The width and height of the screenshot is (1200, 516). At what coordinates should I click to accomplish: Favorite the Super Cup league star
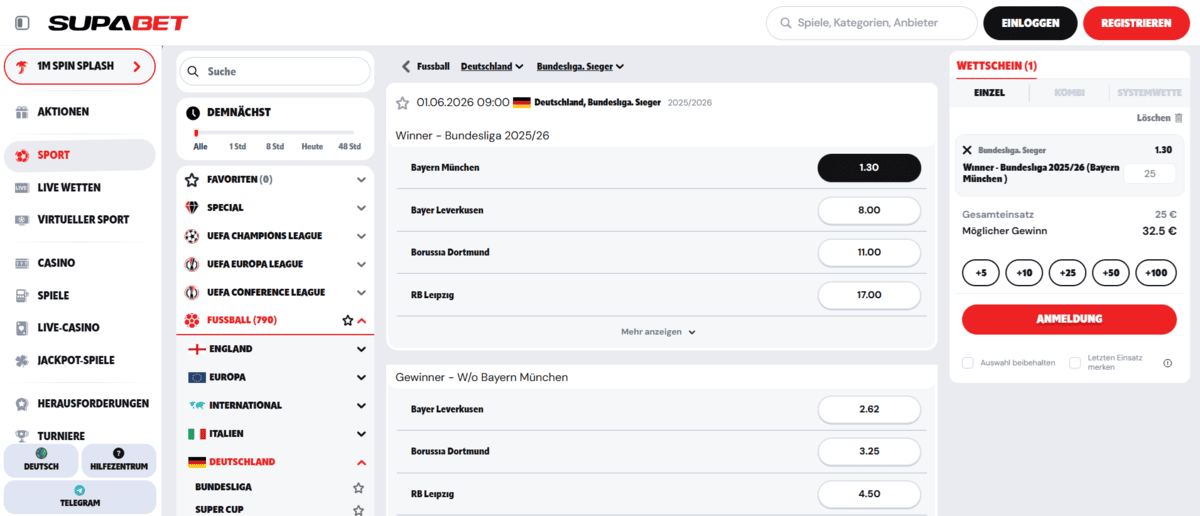pyautogui.click(x=358, y=510)
